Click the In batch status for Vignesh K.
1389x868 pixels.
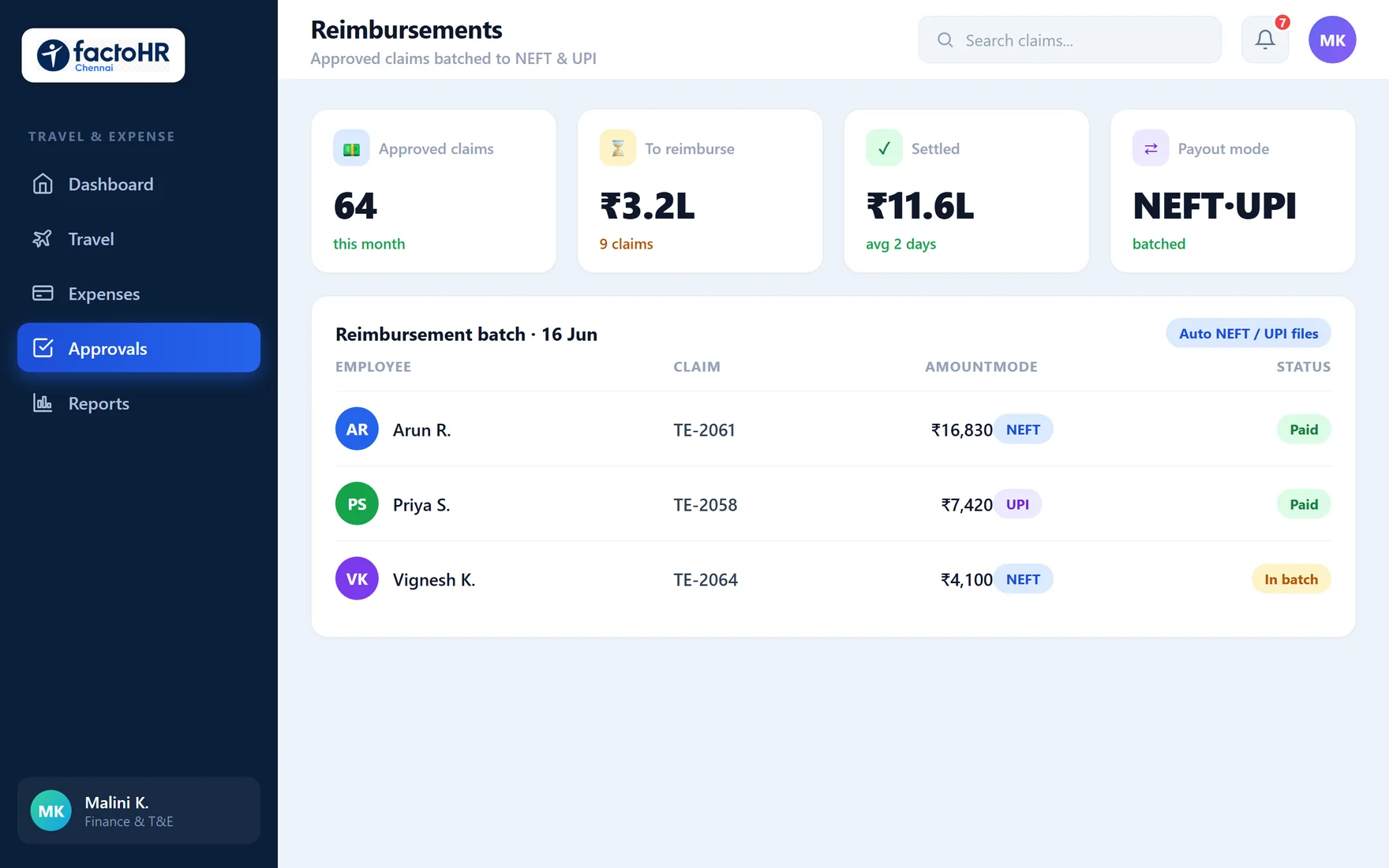coord(1291,579)
